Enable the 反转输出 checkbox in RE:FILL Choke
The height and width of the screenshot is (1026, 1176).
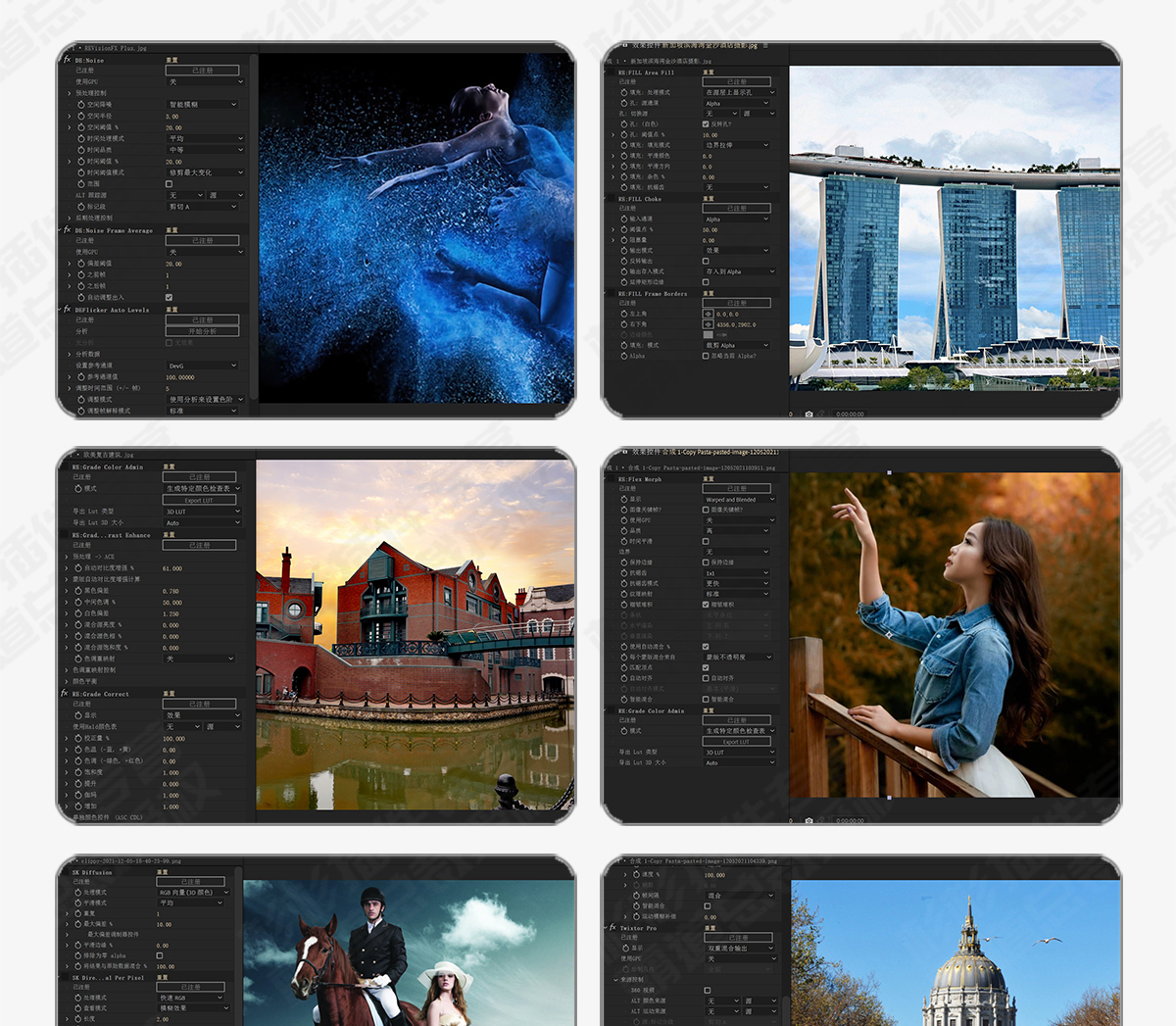(706, 261)
